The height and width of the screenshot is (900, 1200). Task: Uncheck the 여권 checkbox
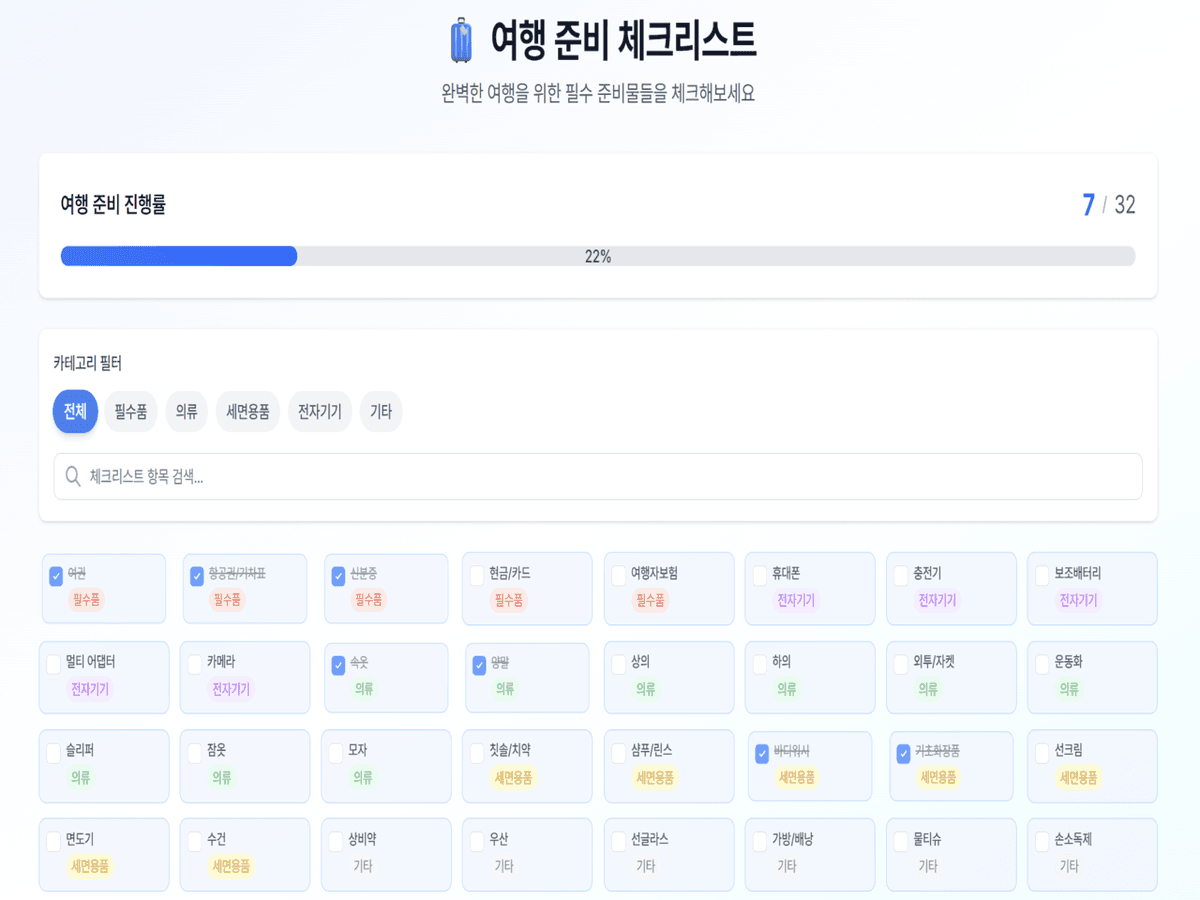[x=56, y=576]
